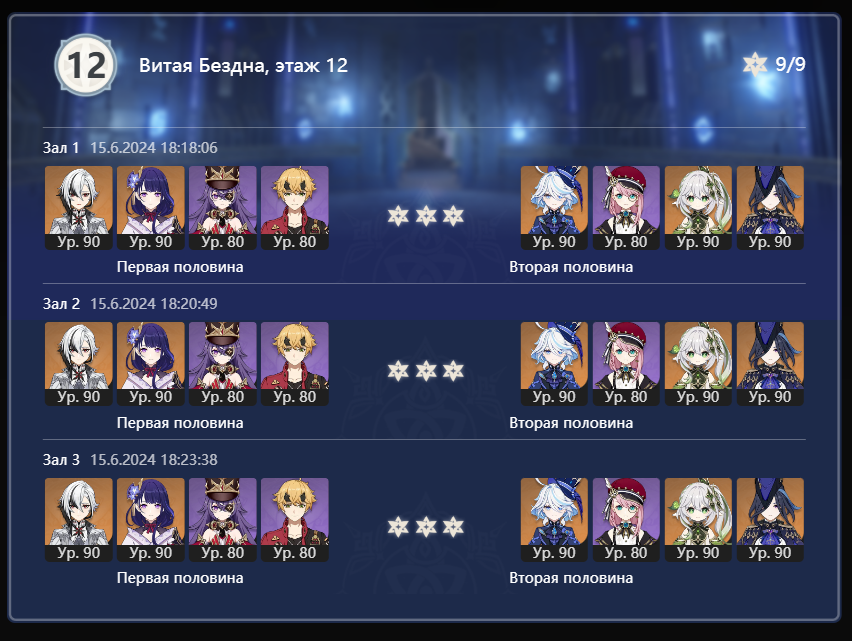Select blue-hat Ур. 90 character in Зал 3

tap(554, 520)
